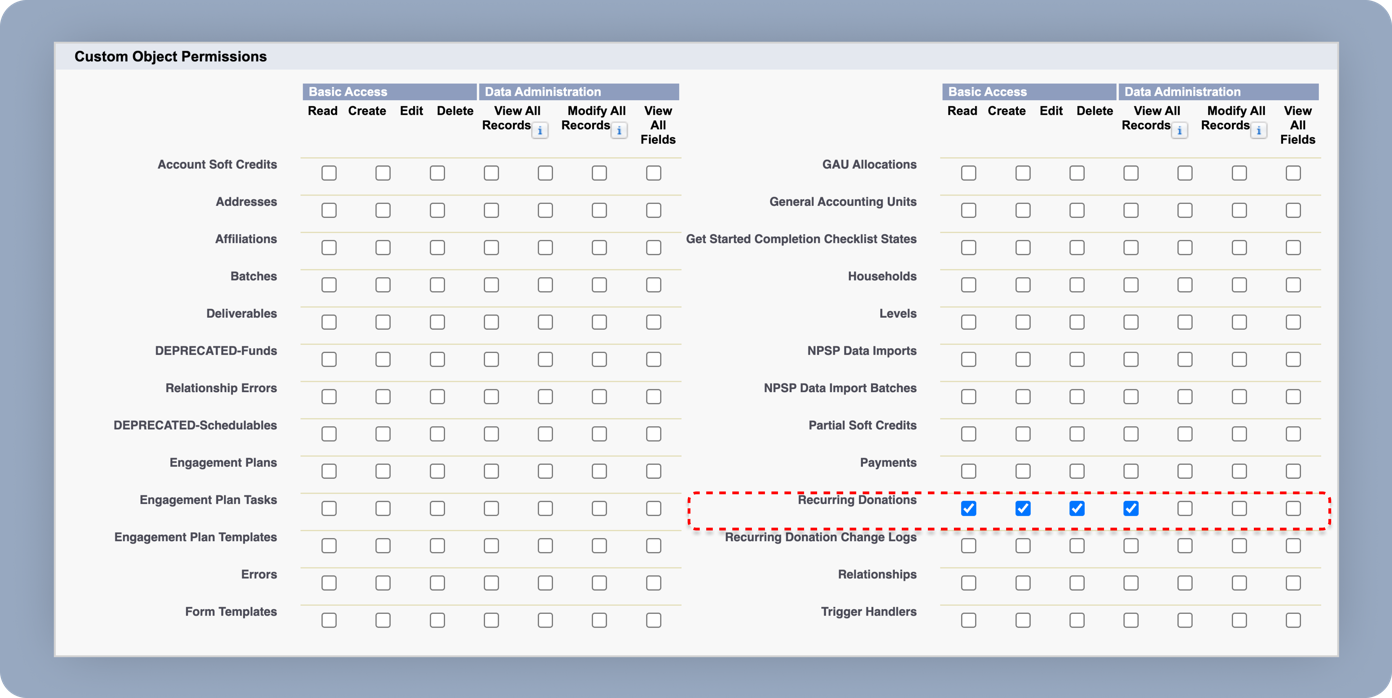Click info icon beside right View All Records
Viewport: 1392px width, 698px height.
(1180, 131)
